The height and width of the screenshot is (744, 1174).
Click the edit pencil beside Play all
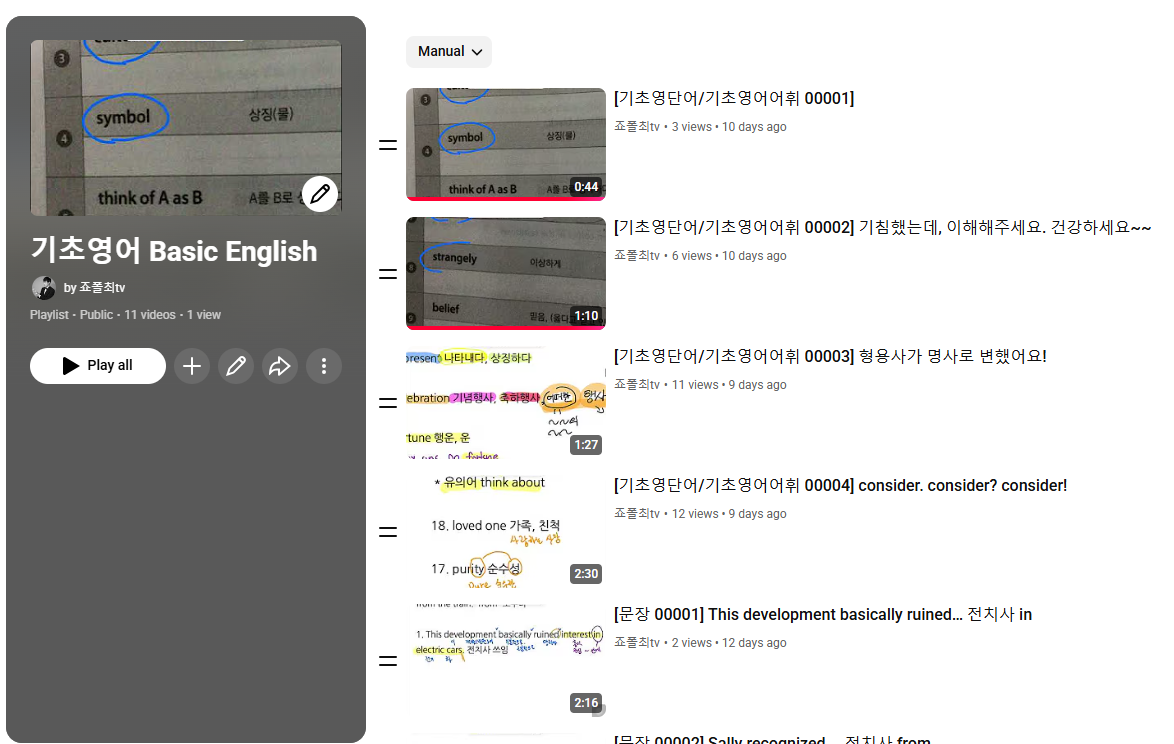(236, 366)
